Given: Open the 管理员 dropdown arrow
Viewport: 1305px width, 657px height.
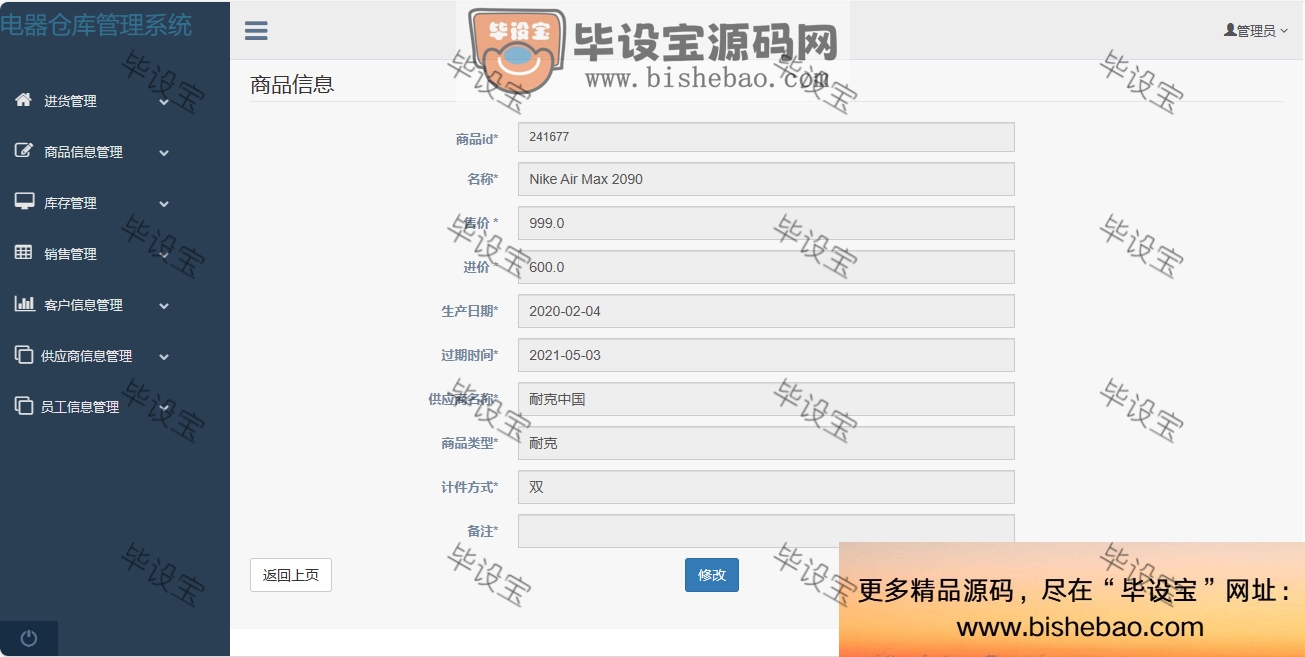Looking at the screenshot, I should pyautogui.click(x=1284, y=31).
